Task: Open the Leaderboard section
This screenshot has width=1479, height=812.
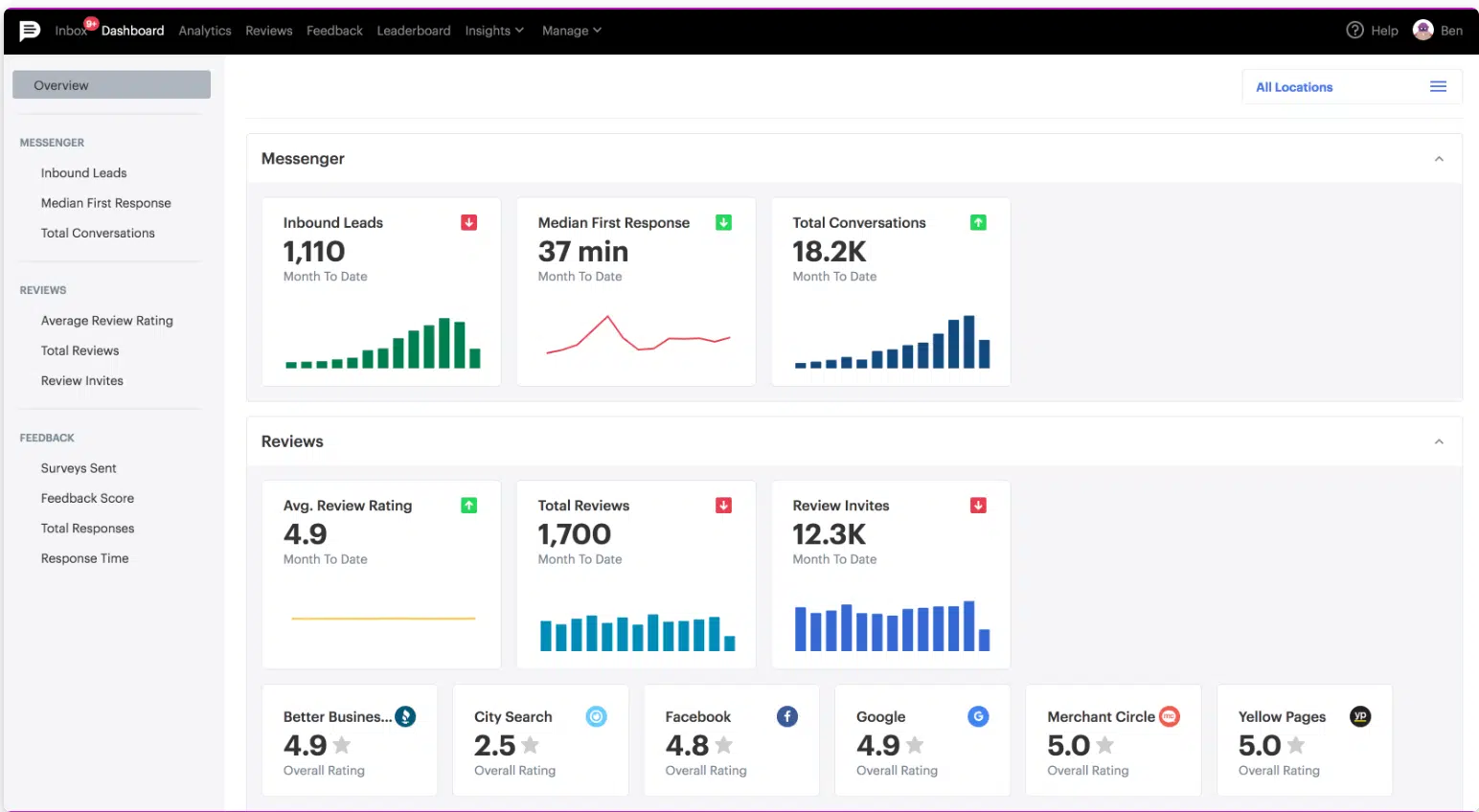Action: coord(413,30)
